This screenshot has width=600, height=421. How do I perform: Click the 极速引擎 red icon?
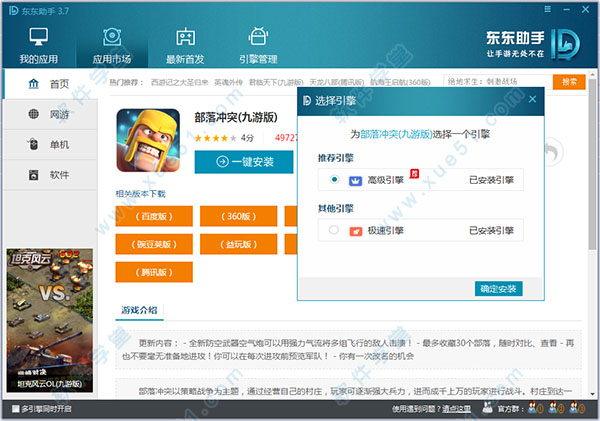point(355,231)
